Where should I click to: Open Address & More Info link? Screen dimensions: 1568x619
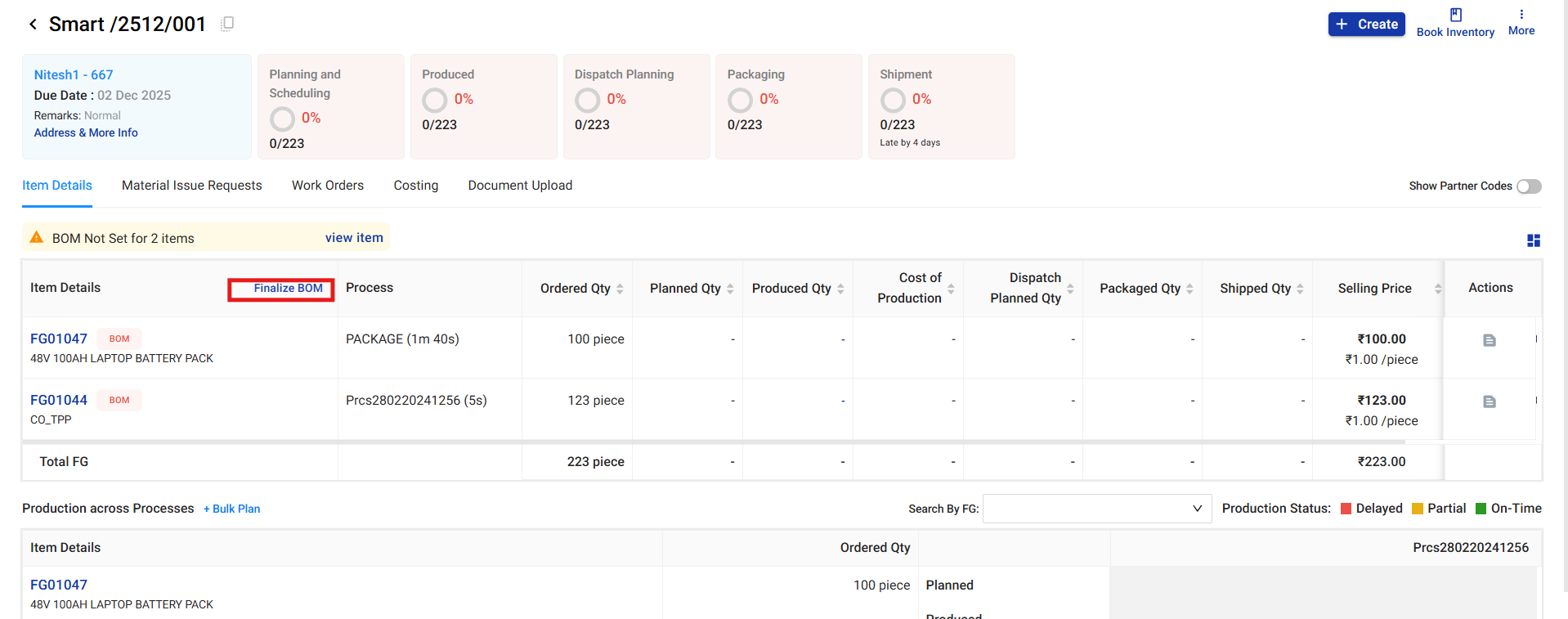[86, 132]
